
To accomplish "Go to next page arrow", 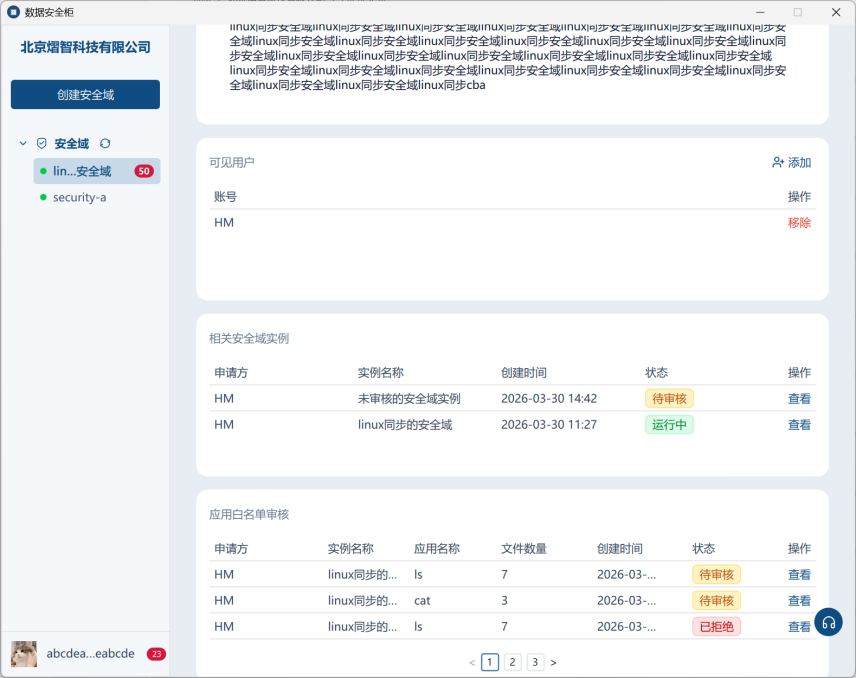I will point(554,663).
